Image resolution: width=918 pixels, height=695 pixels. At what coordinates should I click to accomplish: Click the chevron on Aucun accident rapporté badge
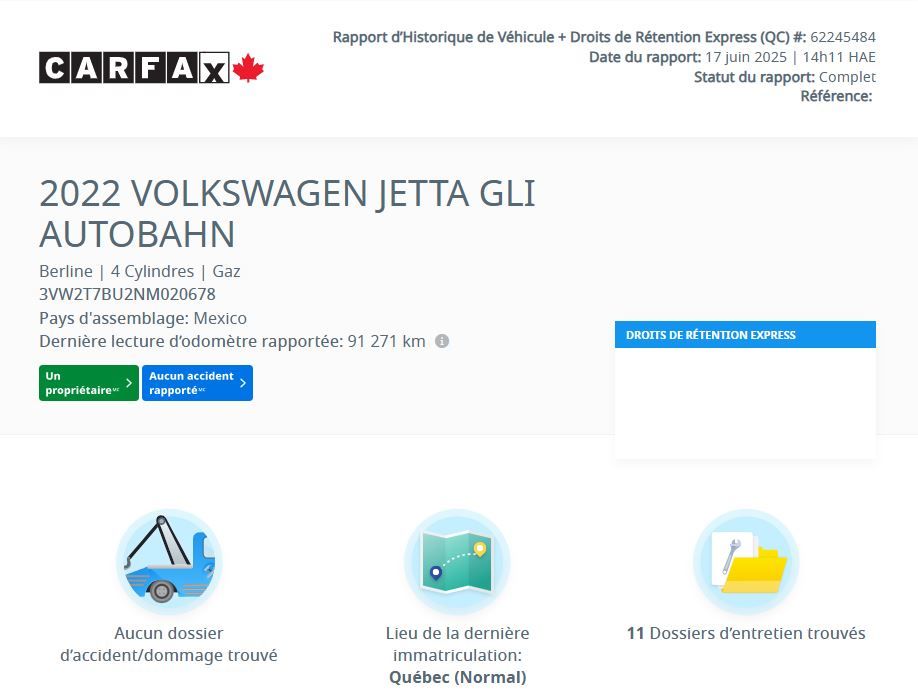click(x=243, y=383)
